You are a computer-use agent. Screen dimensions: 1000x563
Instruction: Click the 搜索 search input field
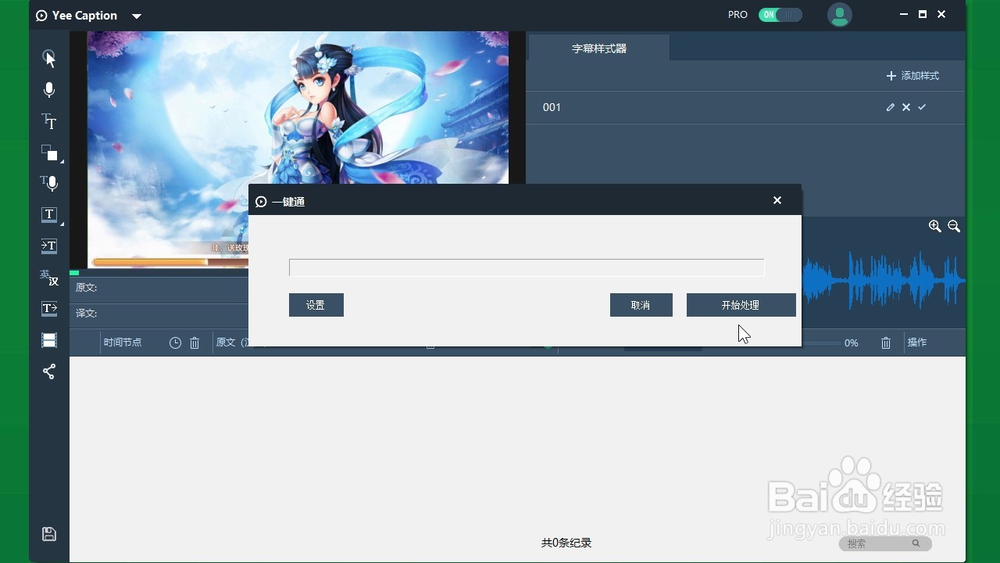[x=885, y=543]
